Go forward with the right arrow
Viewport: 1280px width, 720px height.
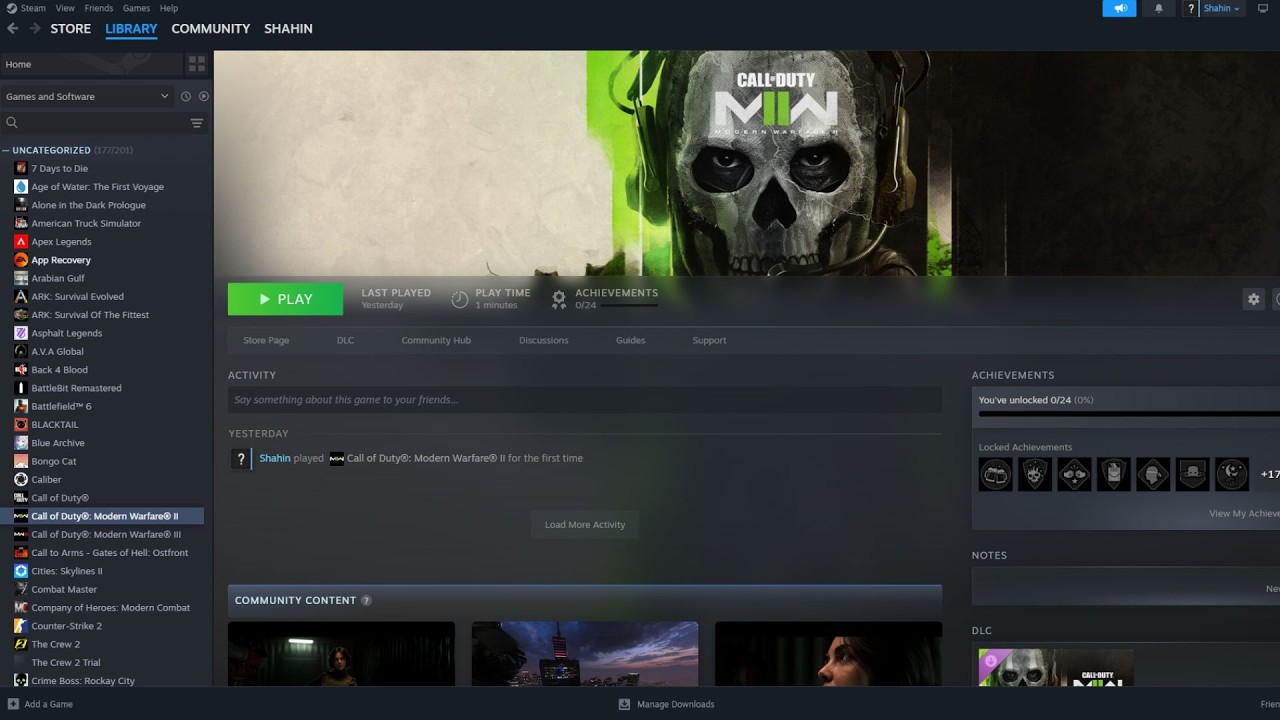pos(35,28)
